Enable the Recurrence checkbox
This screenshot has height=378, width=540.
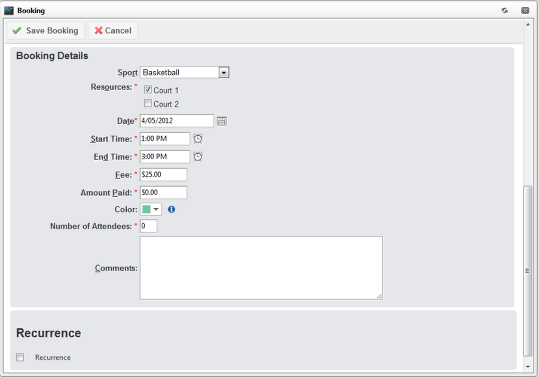(20, 357)
